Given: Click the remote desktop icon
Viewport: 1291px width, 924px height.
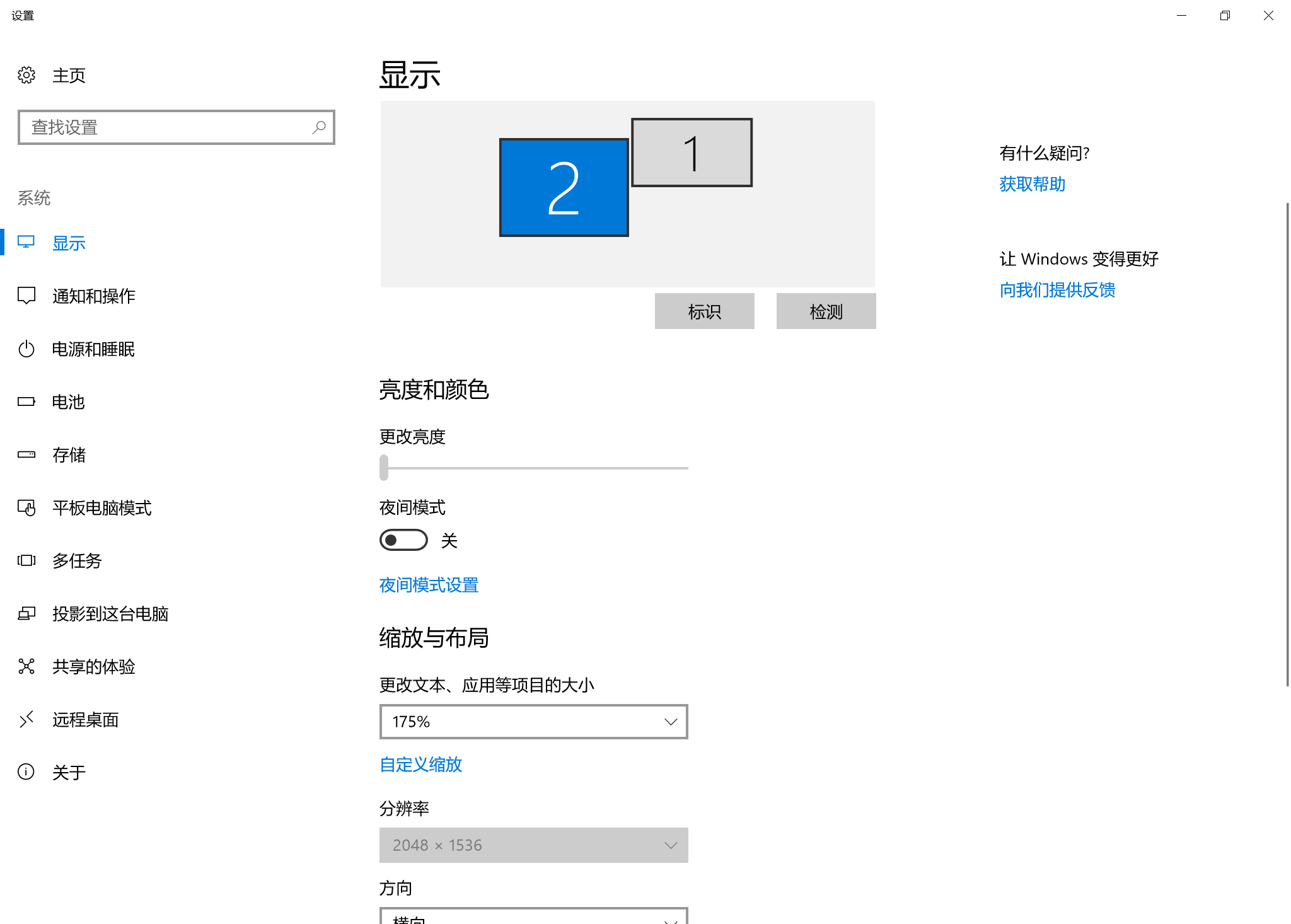Looking at the screenshot, I should (x=26, y=719).
